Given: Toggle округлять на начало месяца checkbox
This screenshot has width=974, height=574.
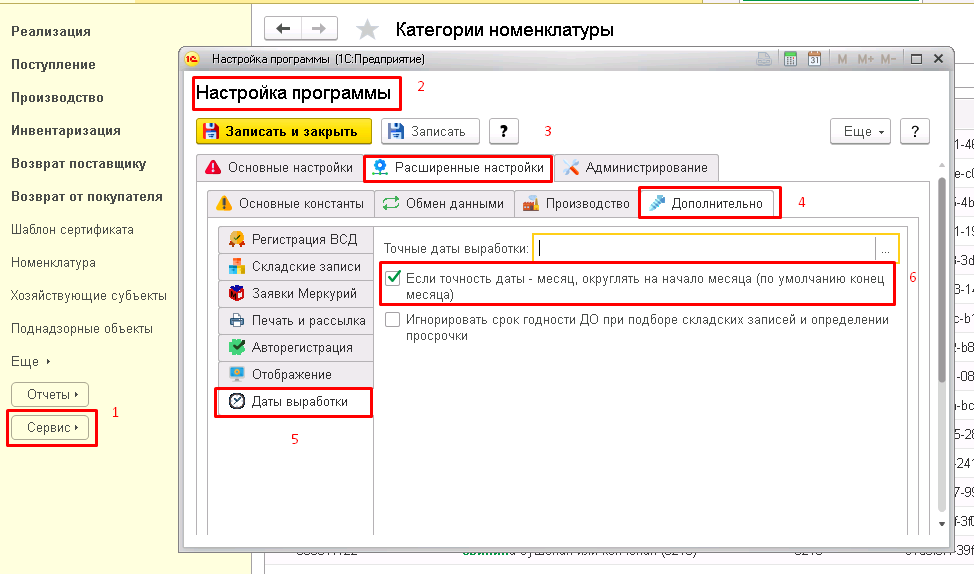Looking at the screenshot, I should click(x=393, y=278).
